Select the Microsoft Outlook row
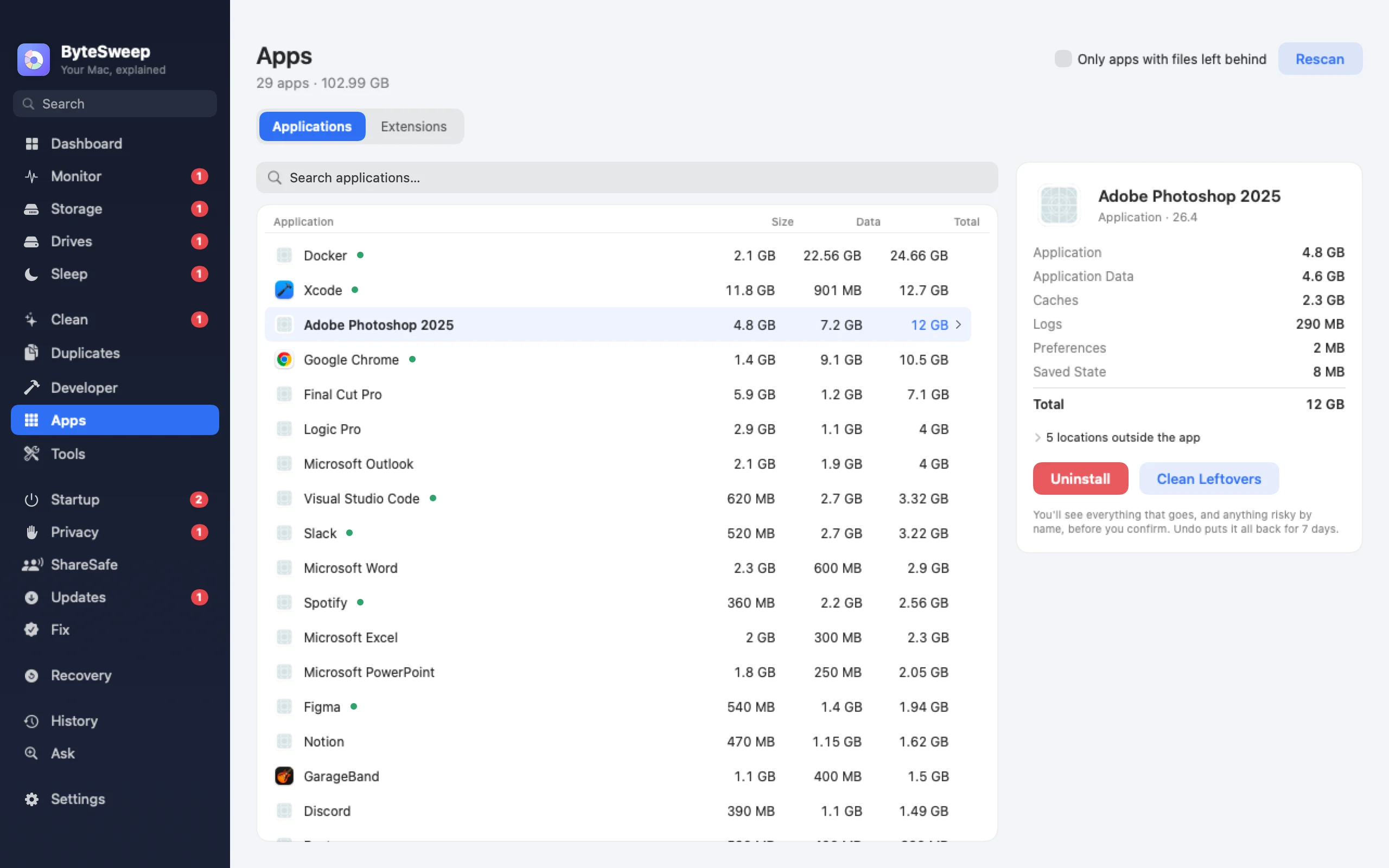The height and width of the screenshot is (868, 1389). [x=617, y=464]
